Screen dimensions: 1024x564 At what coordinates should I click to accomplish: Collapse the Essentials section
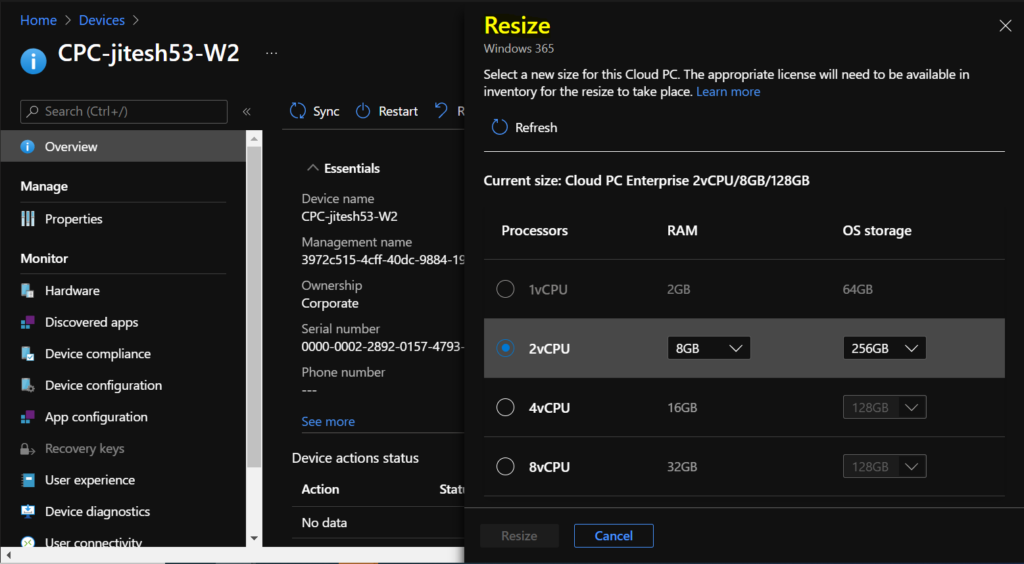point(313,168)
